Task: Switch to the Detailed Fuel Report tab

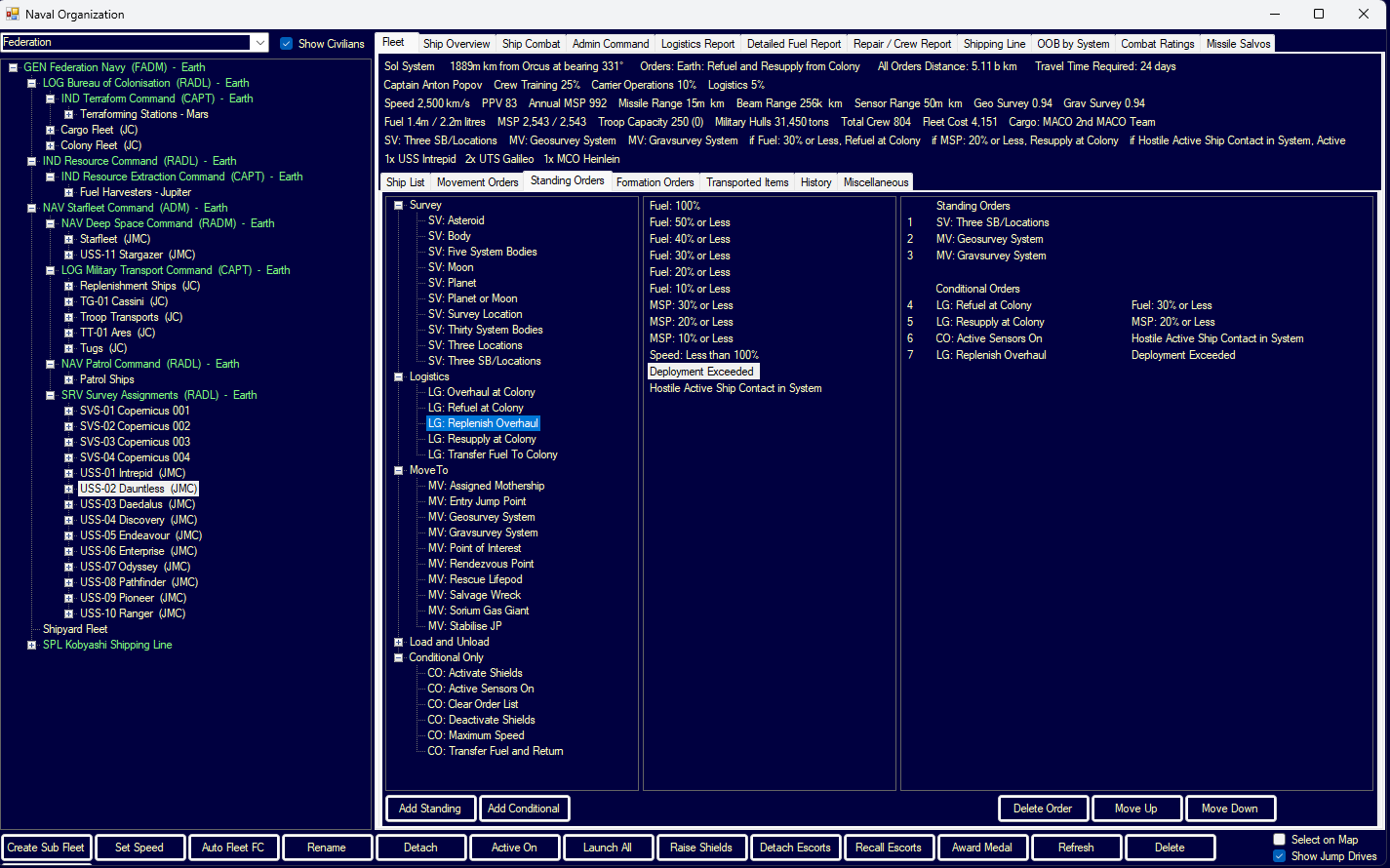Action: [794, 44]
